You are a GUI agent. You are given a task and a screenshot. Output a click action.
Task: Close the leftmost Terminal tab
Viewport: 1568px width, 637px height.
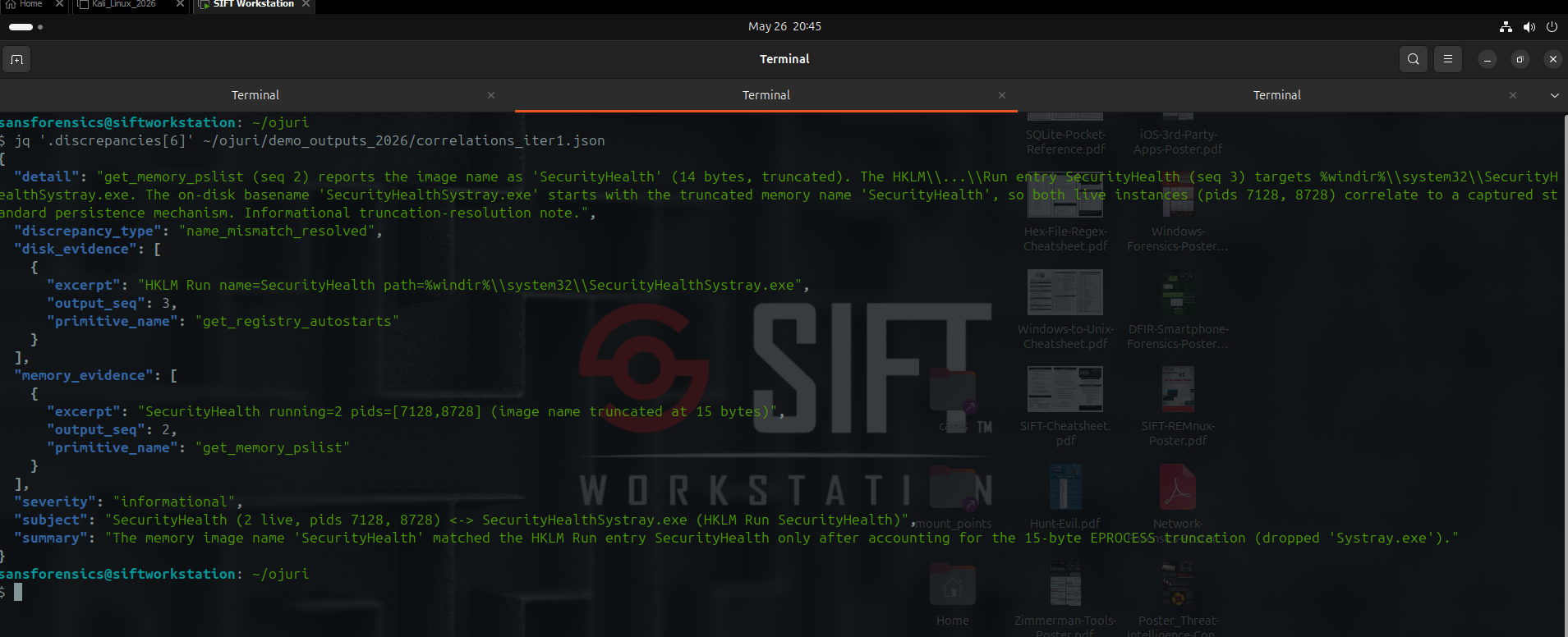click(x=491, y=95)
